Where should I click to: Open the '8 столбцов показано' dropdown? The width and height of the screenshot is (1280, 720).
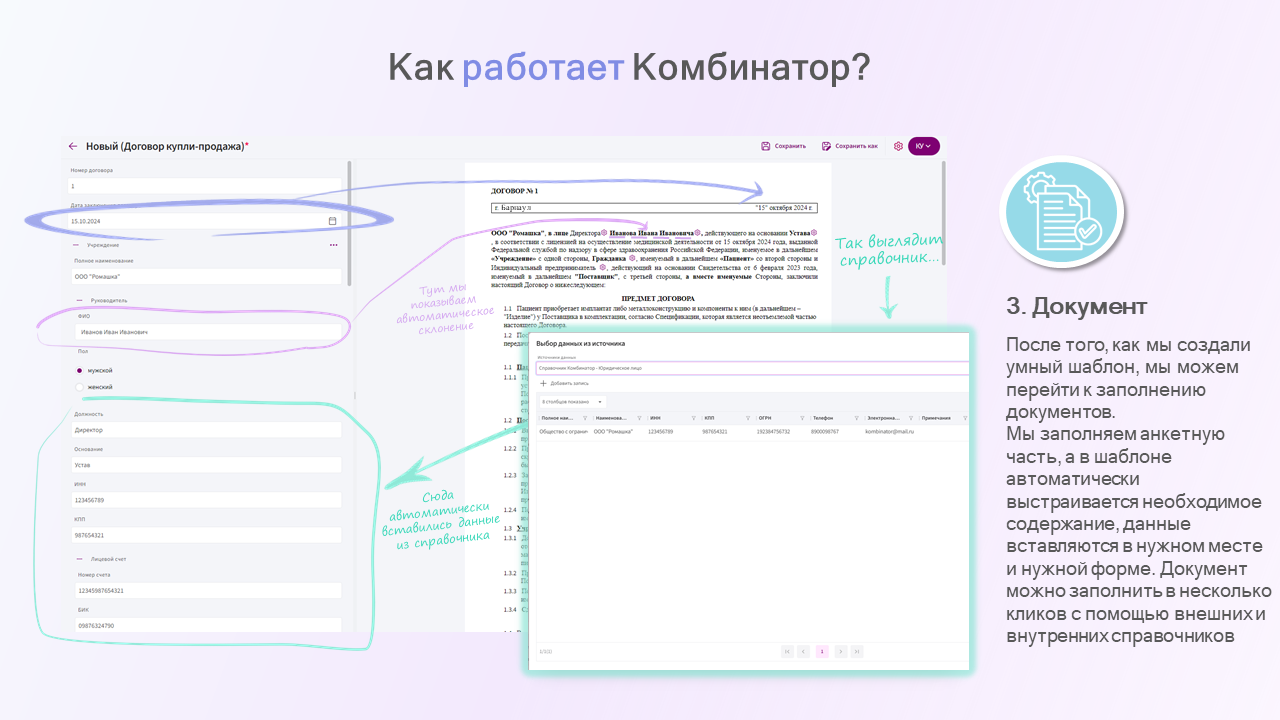[x=573, y=402]
